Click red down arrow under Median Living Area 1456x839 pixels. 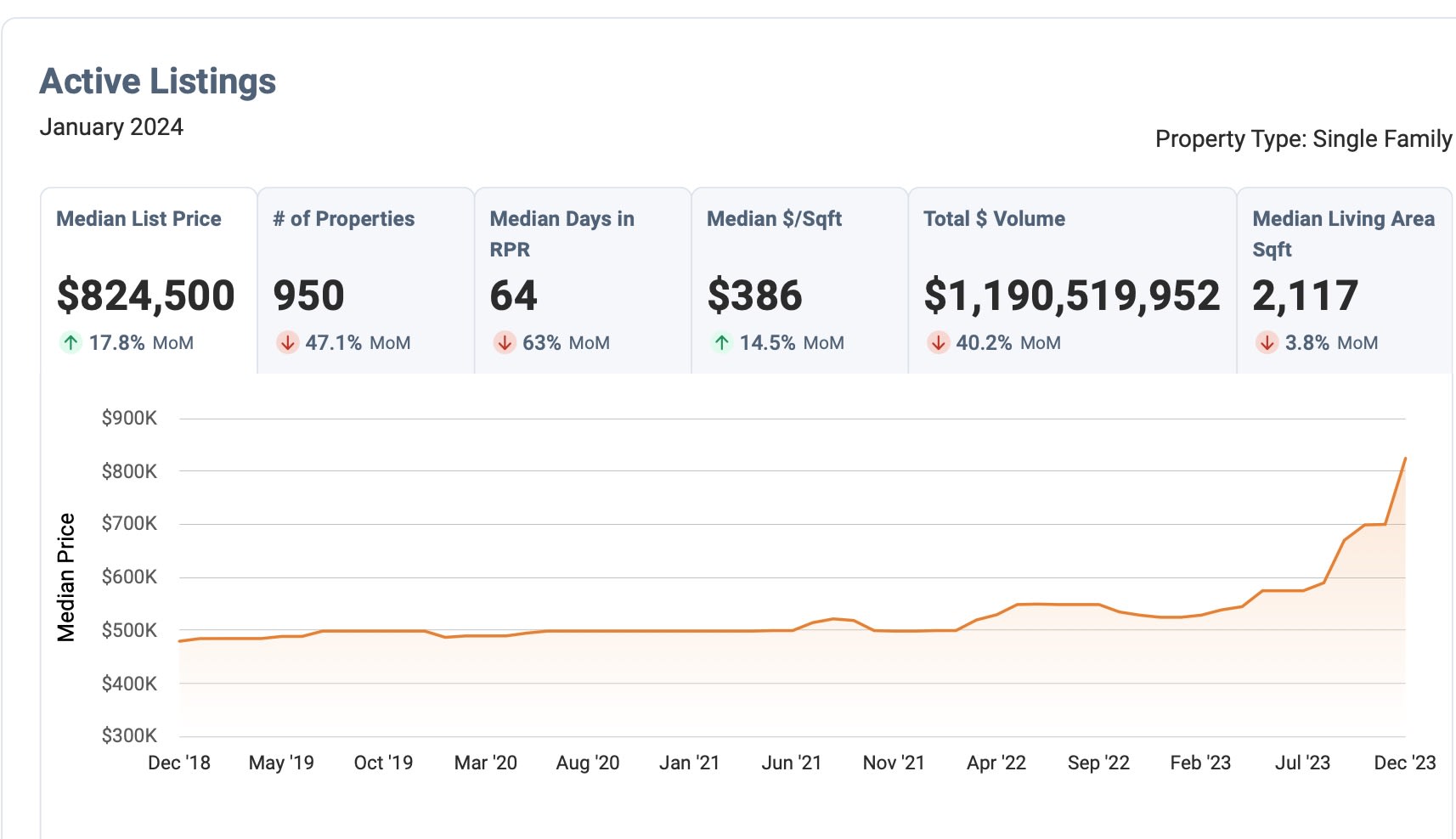tap(1267, 343)
